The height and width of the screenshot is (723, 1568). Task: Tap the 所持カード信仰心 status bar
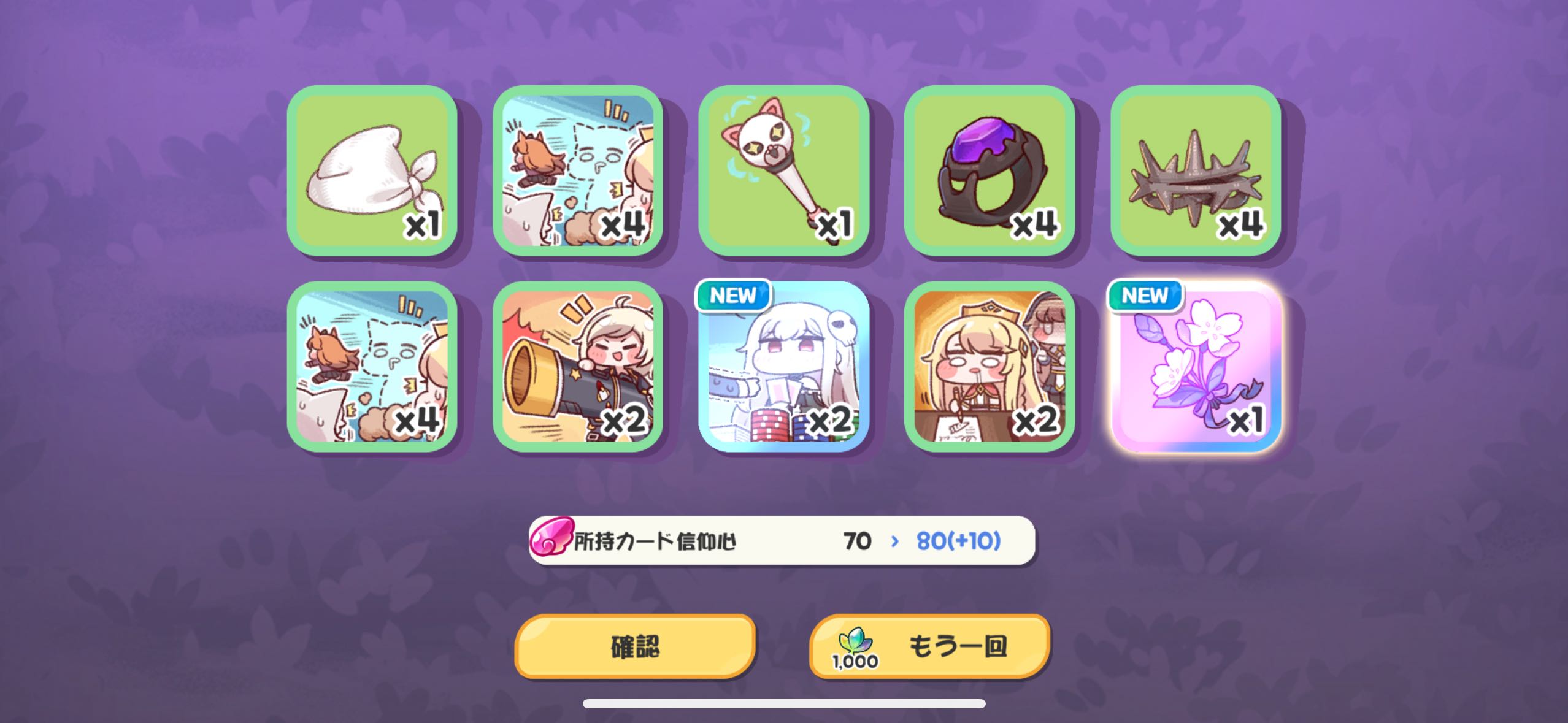[782, 540]
